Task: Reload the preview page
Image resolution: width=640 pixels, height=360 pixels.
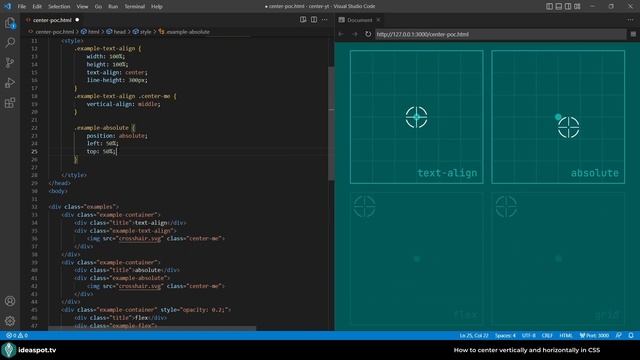Action: pyautogui.click(x=368, y=34)
